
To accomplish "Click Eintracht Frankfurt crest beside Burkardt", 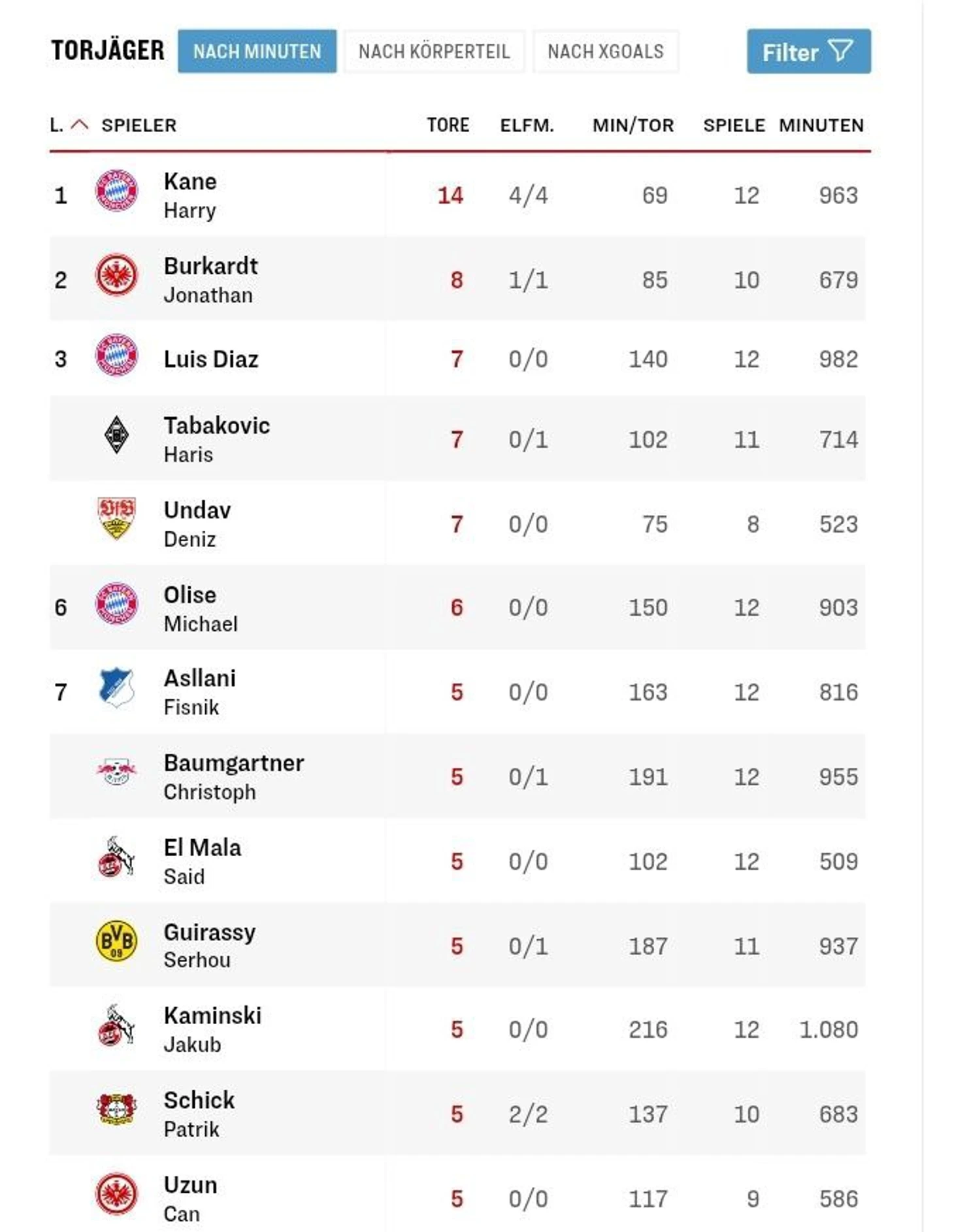I will coord(116,275).
